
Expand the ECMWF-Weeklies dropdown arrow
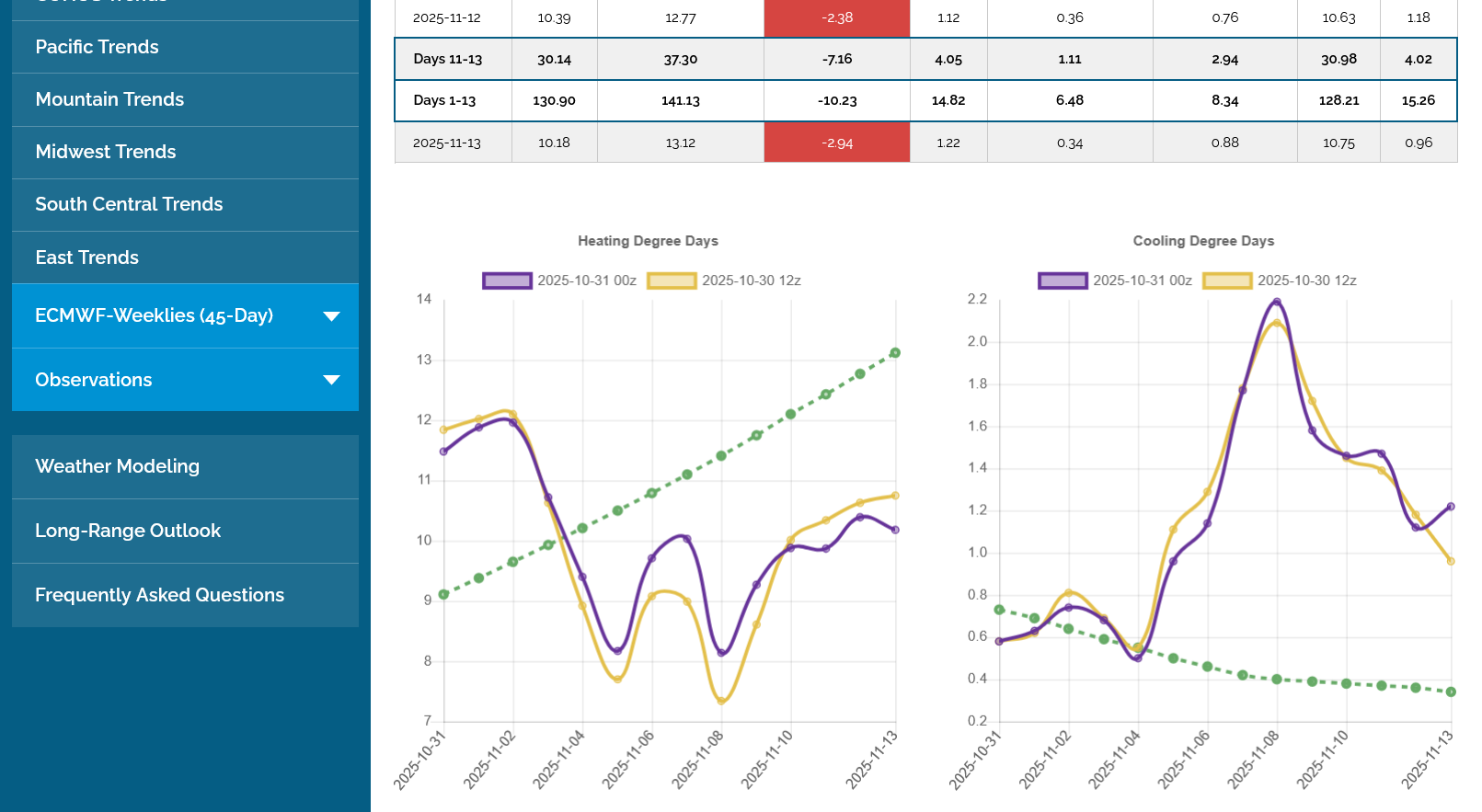point(331,316)
